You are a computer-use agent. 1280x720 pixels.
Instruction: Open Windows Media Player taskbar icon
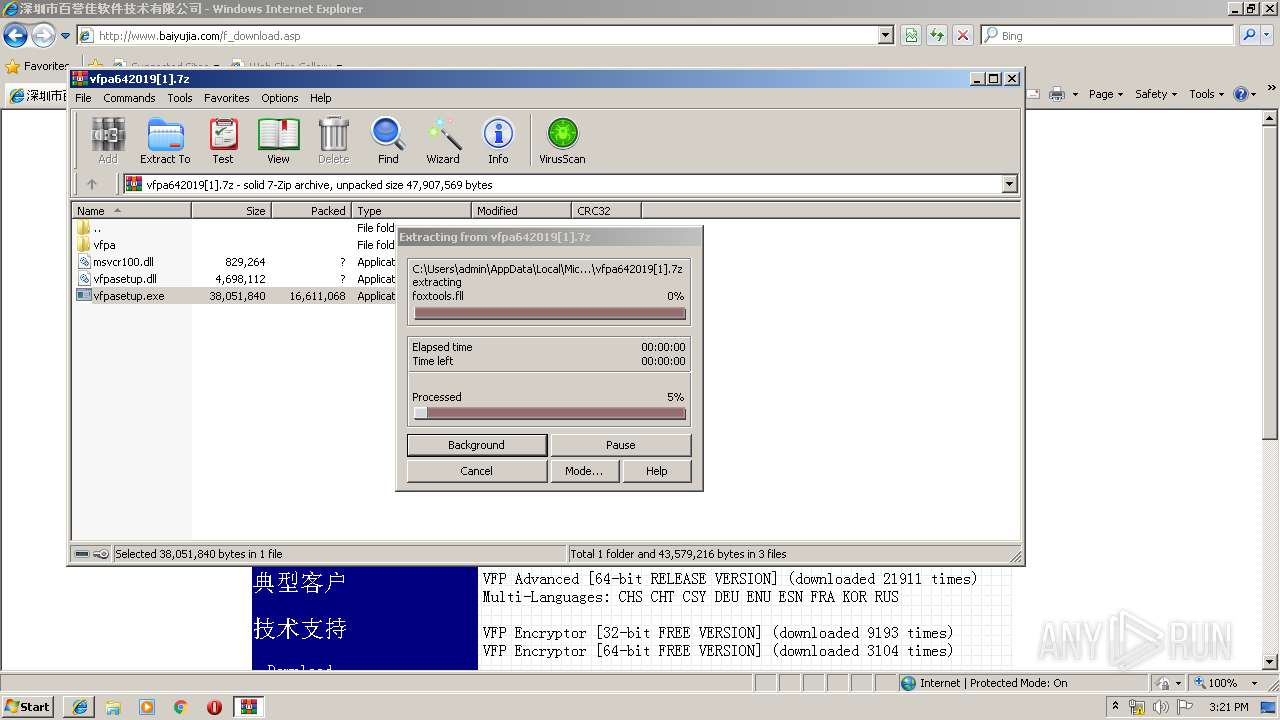(x=147, y=707)
